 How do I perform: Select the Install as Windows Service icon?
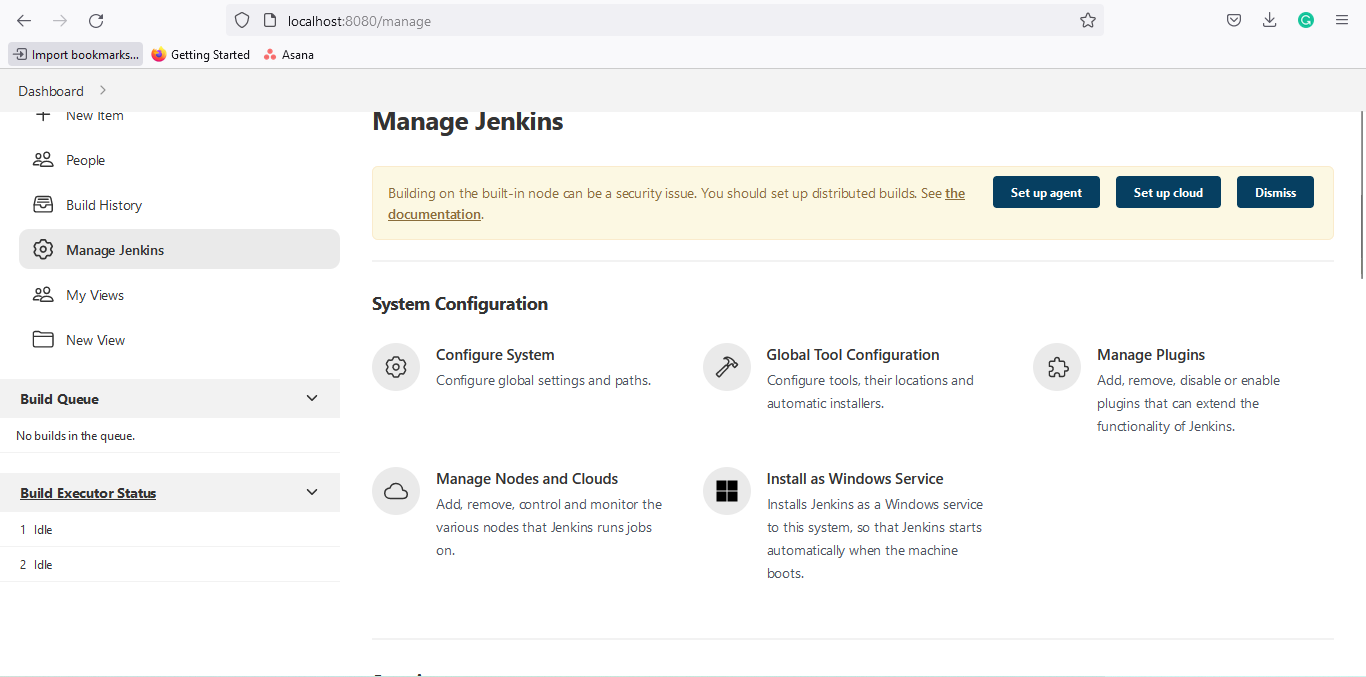point(726,491)
